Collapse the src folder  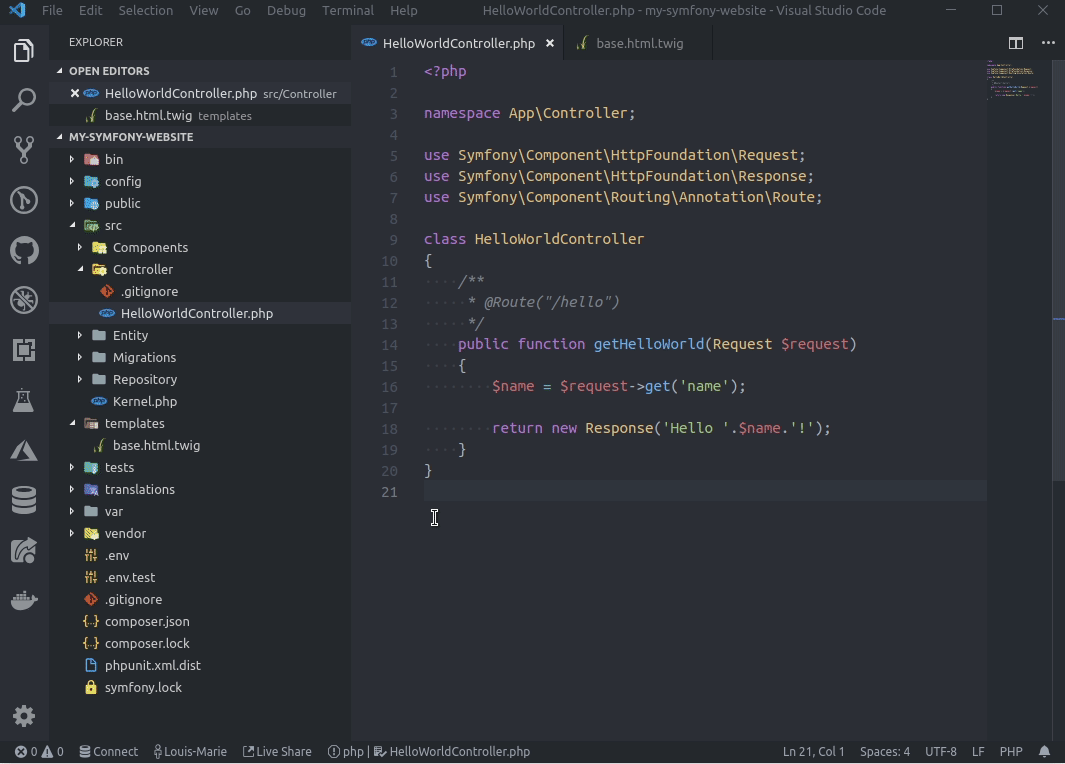pyautogui.click(x=71, y=225)
